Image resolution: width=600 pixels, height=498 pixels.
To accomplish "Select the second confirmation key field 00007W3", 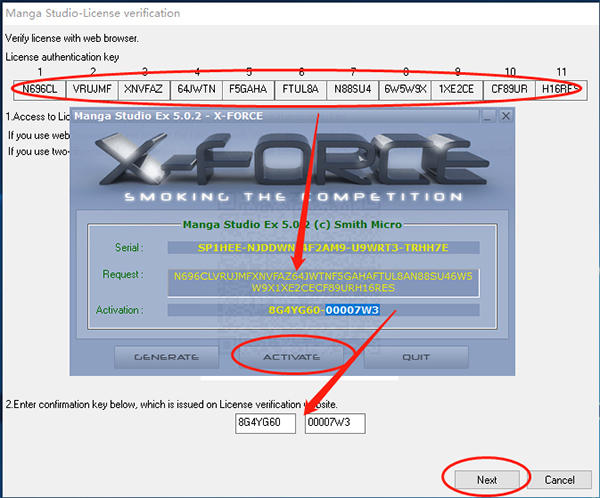I will [335, 424].
